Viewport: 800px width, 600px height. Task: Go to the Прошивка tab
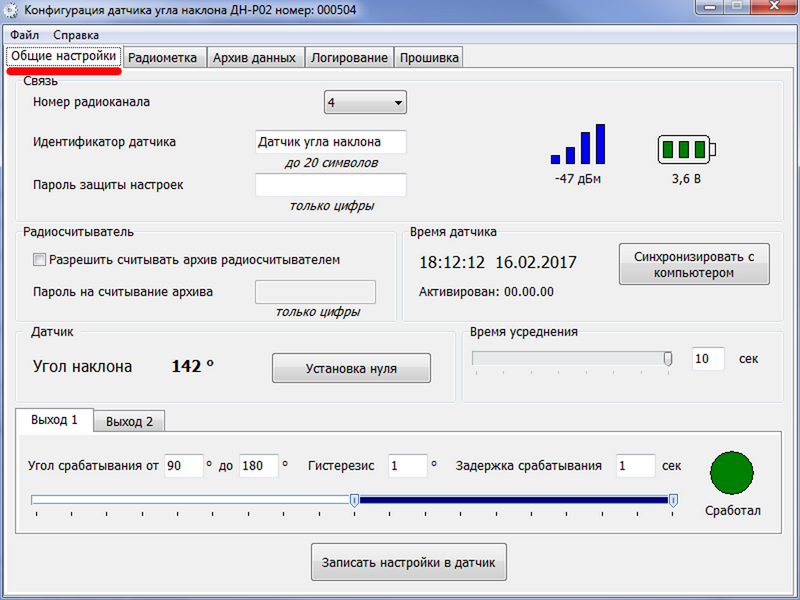pyautogui.click(x=429, y=58)
